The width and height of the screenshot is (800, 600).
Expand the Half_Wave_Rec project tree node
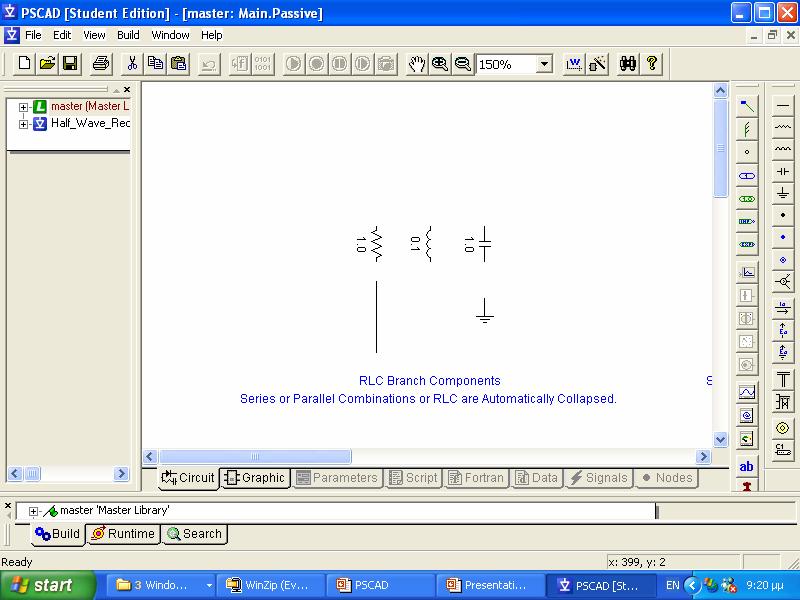23,124
